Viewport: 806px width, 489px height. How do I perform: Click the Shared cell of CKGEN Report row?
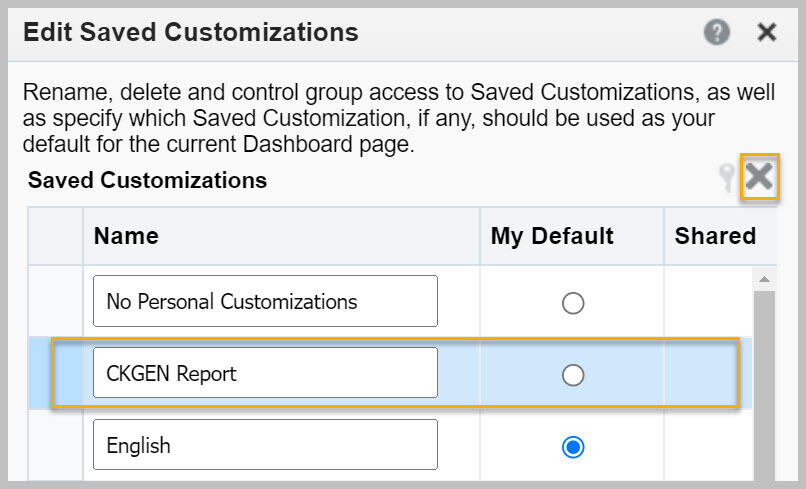(x=709, y=373)
